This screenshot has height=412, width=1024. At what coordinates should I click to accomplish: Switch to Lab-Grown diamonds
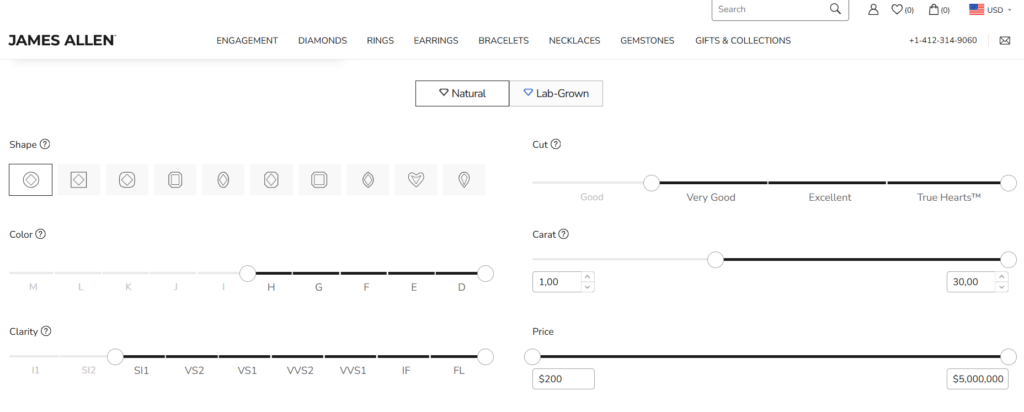point(556,93)
